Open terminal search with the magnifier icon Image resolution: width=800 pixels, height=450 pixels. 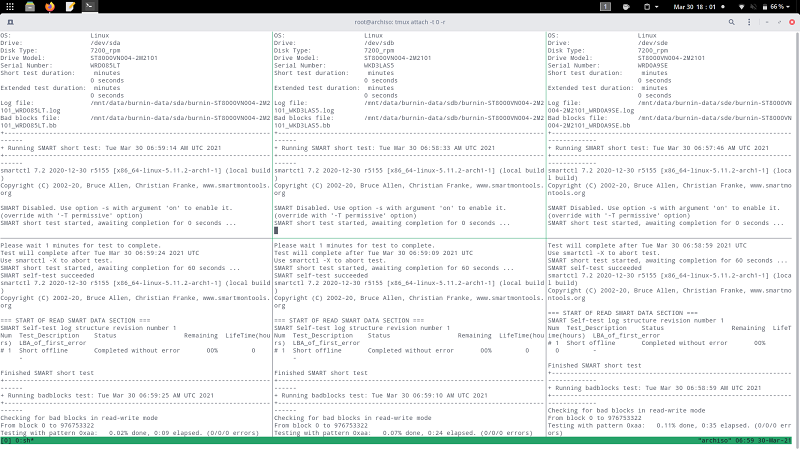click(731, 21)
